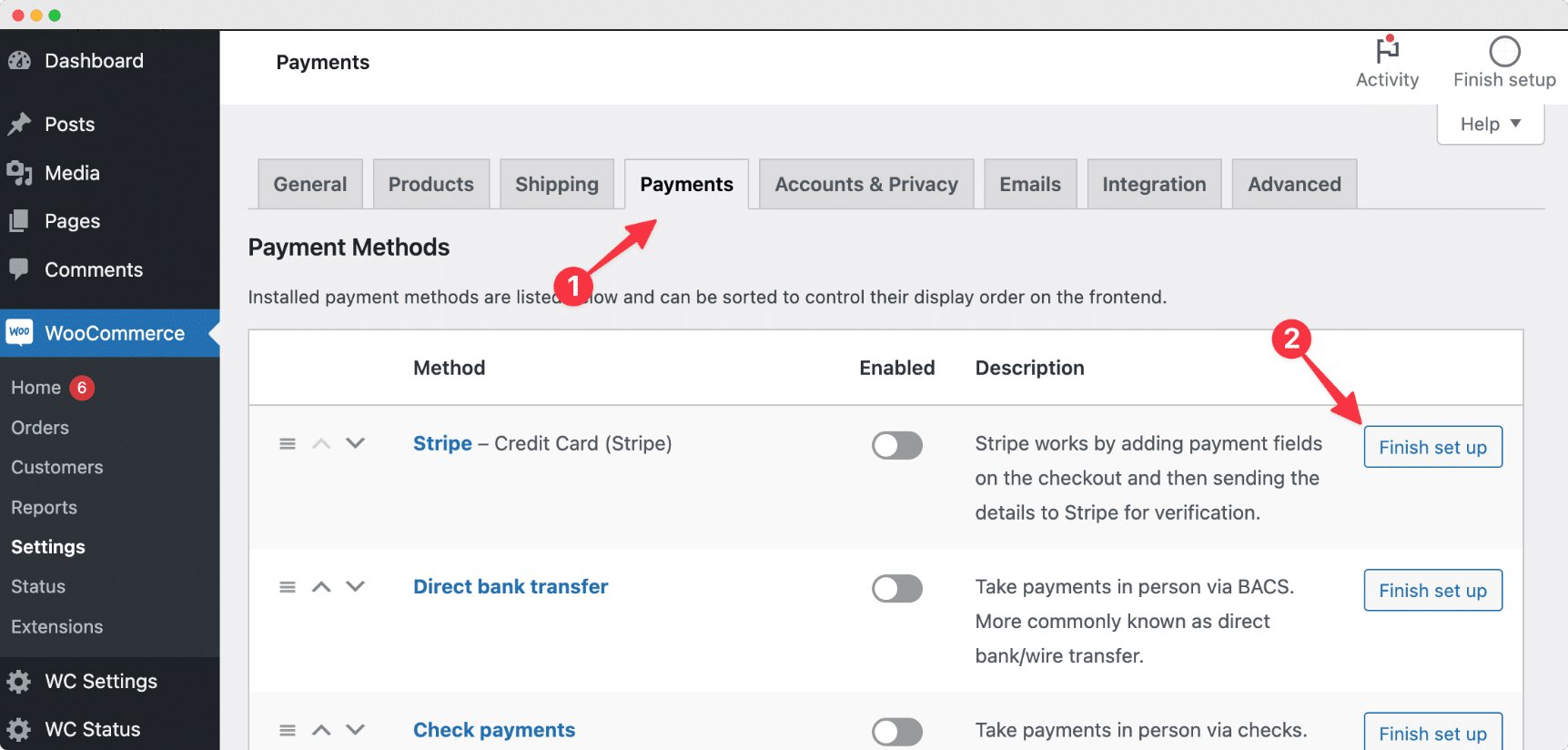Click the Pages icon in sidebar
The image size is (1568, 750).
[x=20, y=220]
